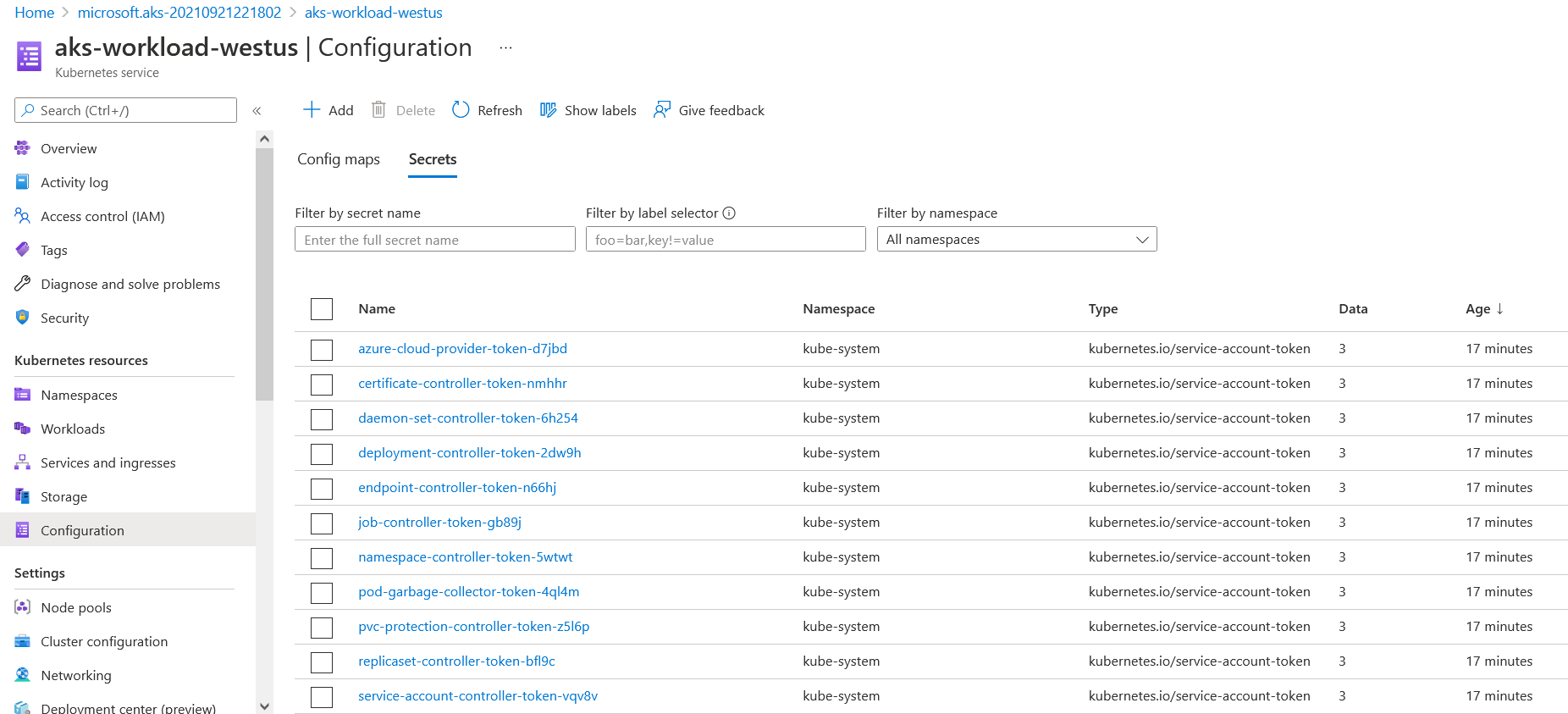The height and width of the screenshot is (714, 1568).
Task: Toggle the select-all header checkbox
Action: [322, 309]
